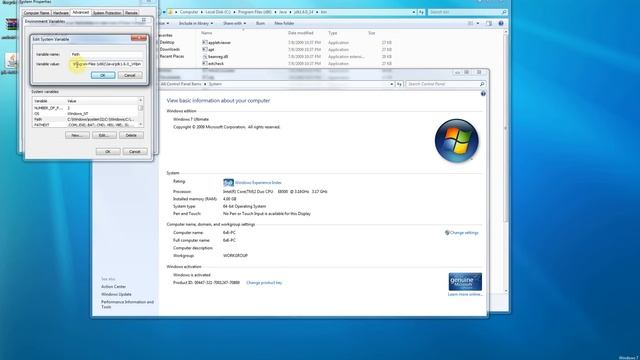Open Windows Experience Index link
This screenshot has width=640, height=360.
pos(258,182)
